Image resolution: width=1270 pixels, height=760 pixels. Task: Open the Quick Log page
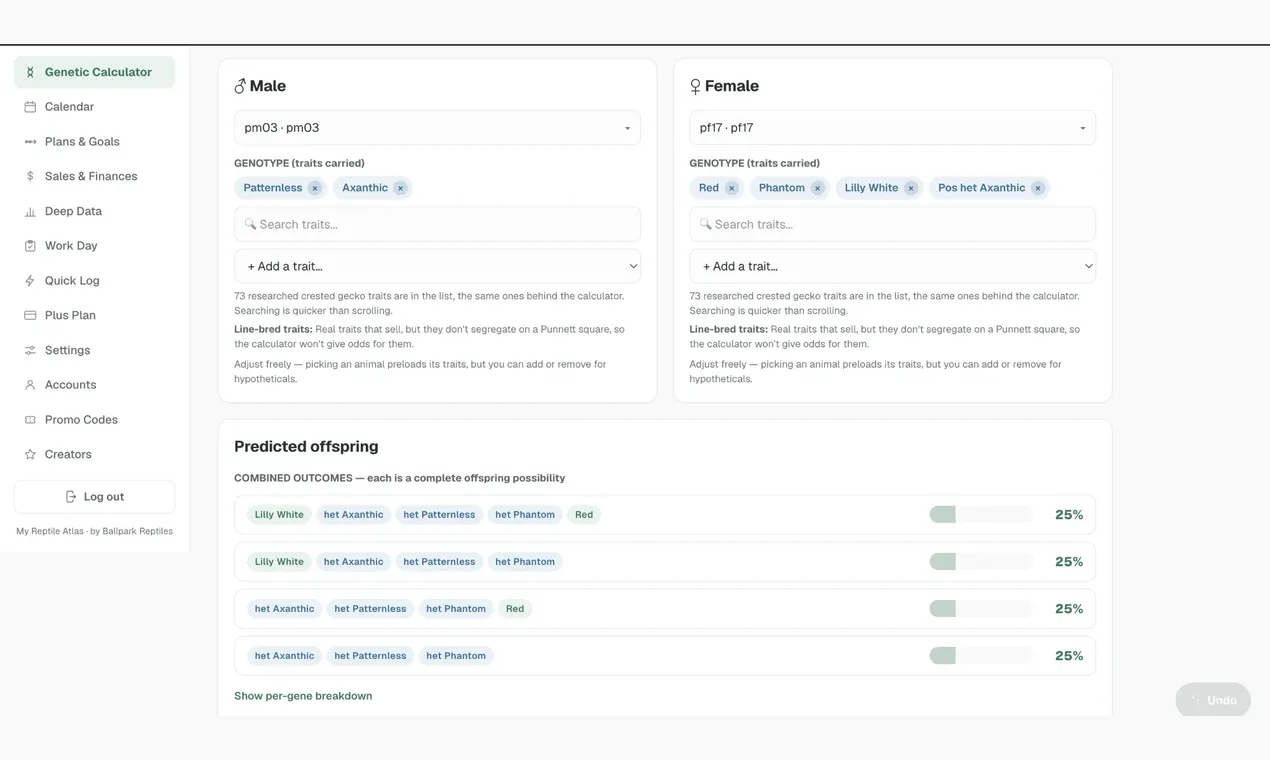click(x=94, y=281)
